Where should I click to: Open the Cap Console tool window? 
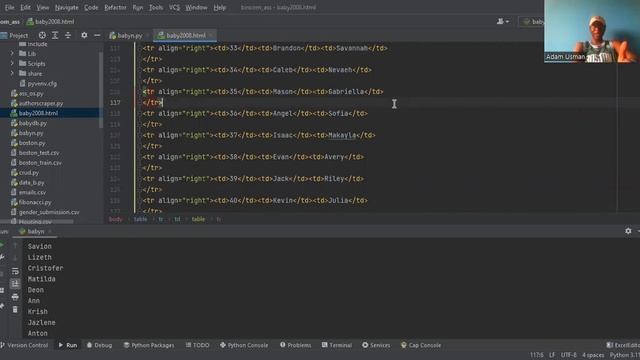[421, 345]
